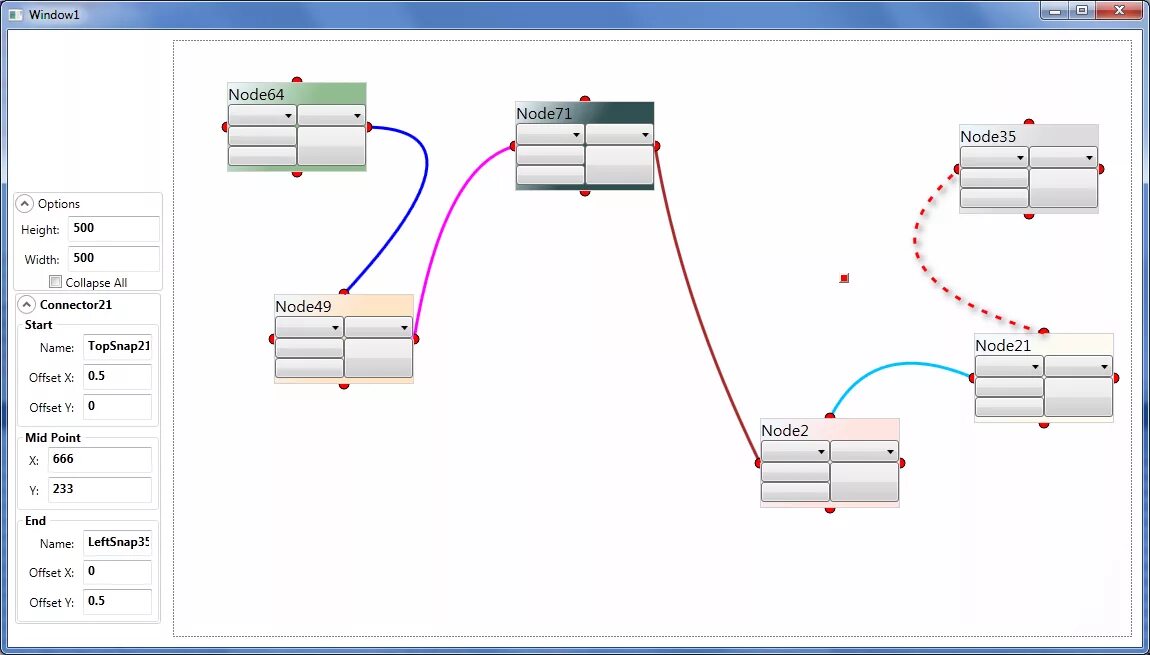Screen dimensions: 1150x655
Task: Click the bottom snap point of Node64
Action: (x=296, y=173)
